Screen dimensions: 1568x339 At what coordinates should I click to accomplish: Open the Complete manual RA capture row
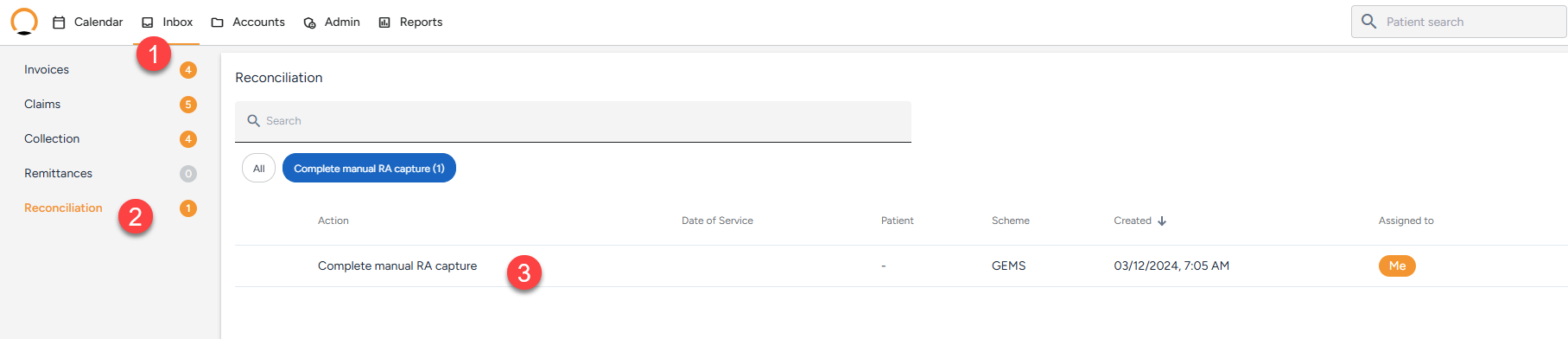coord(901,266)
